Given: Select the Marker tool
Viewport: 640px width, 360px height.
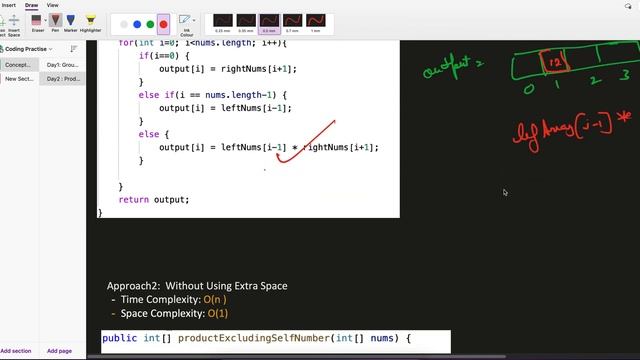Looking at the screenshot, I should click(x=71, y=23).
